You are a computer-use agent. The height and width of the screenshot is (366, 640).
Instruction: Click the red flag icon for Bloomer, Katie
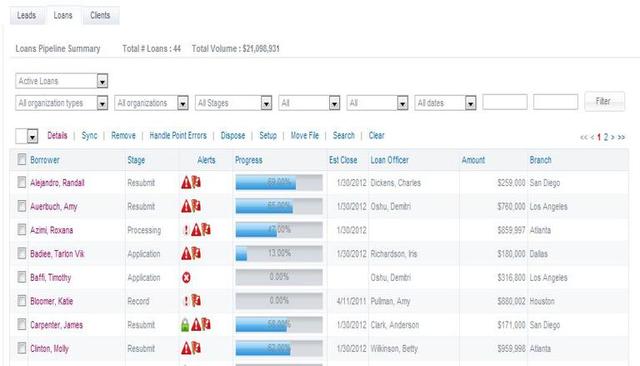[196, 301]
